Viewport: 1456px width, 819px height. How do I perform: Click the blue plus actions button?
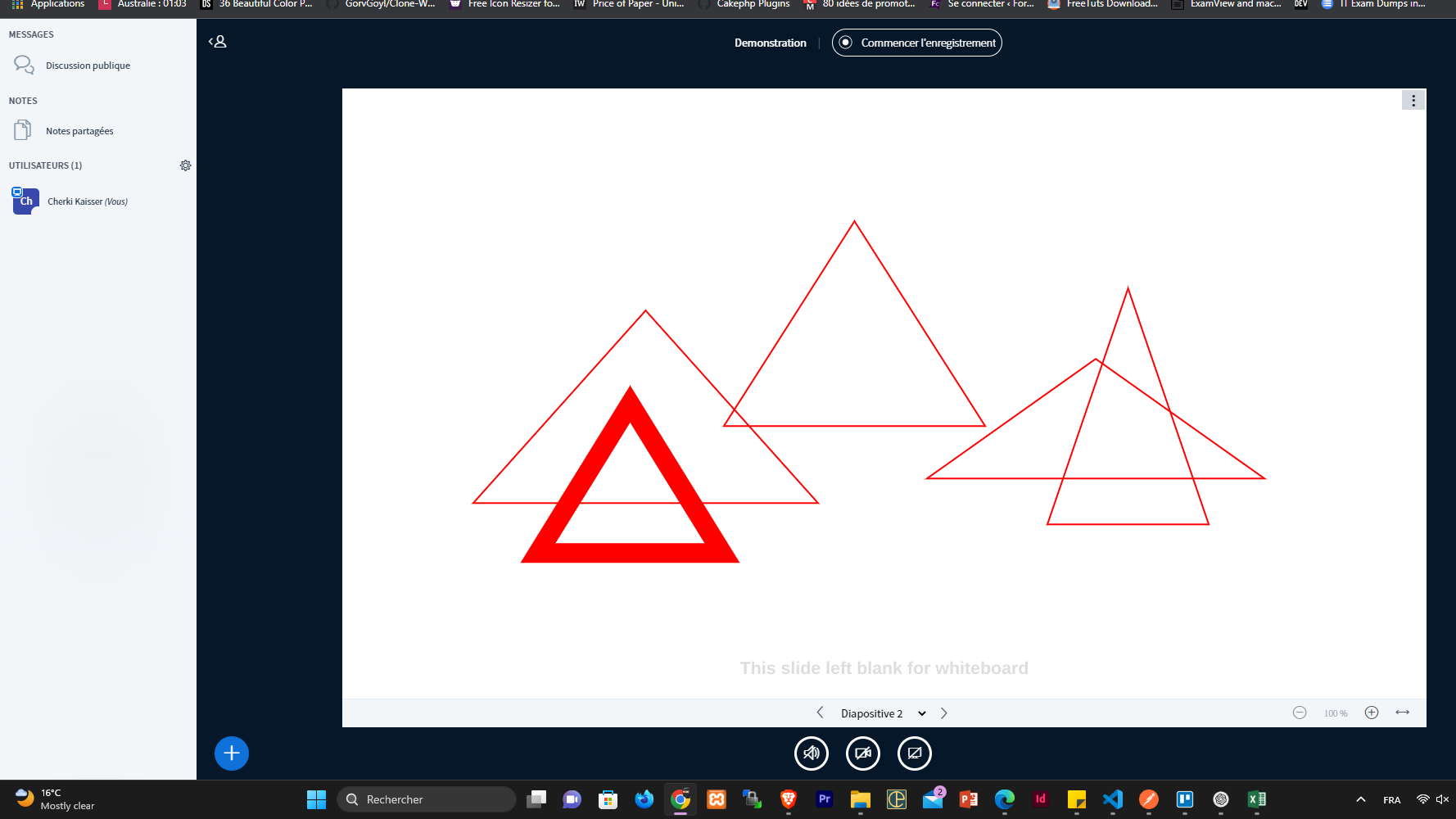pos(232,753)
